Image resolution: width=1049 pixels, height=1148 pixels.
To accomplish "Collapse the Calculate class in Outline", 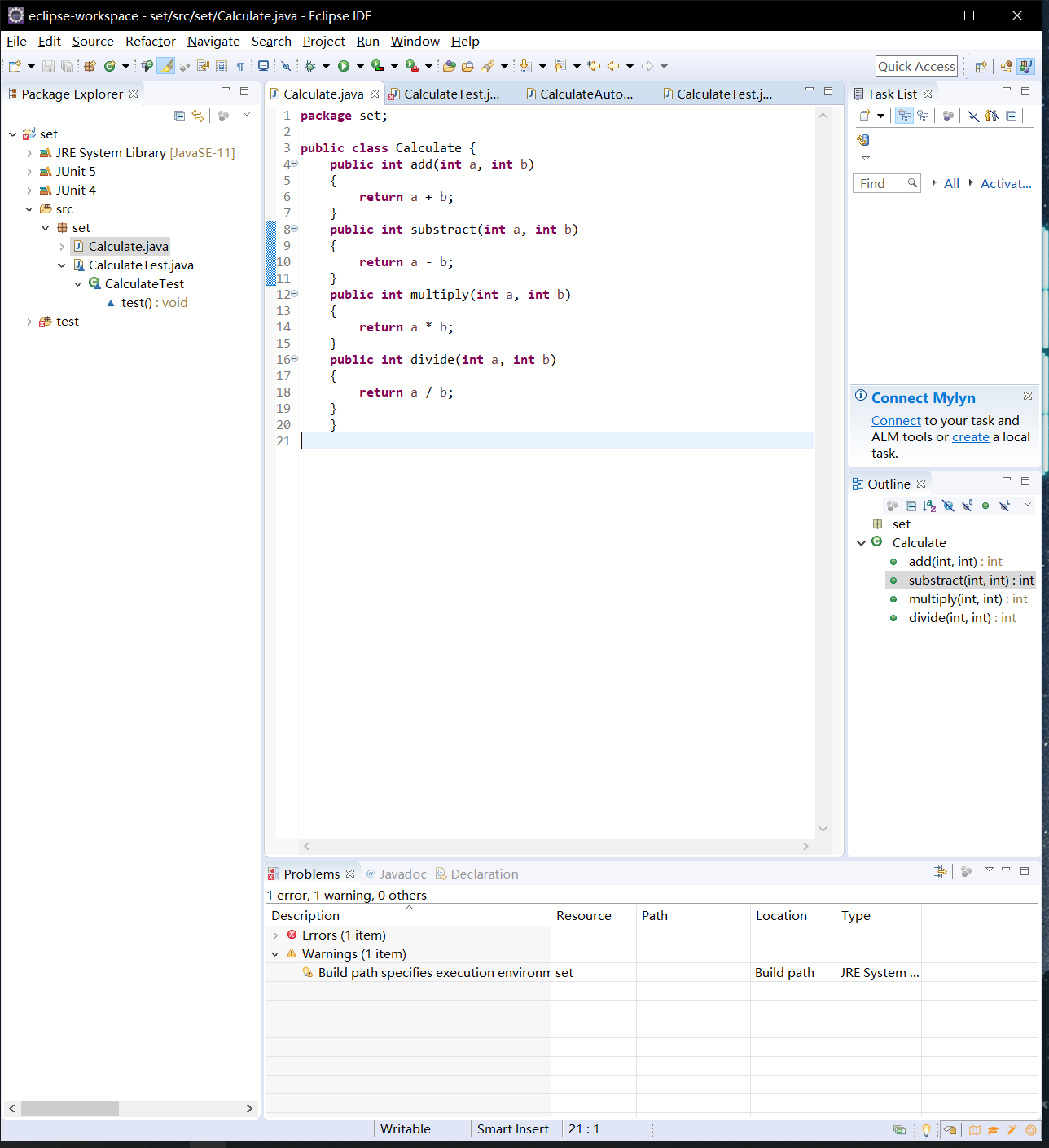I will pyautogui.click(x=861, y=543).
